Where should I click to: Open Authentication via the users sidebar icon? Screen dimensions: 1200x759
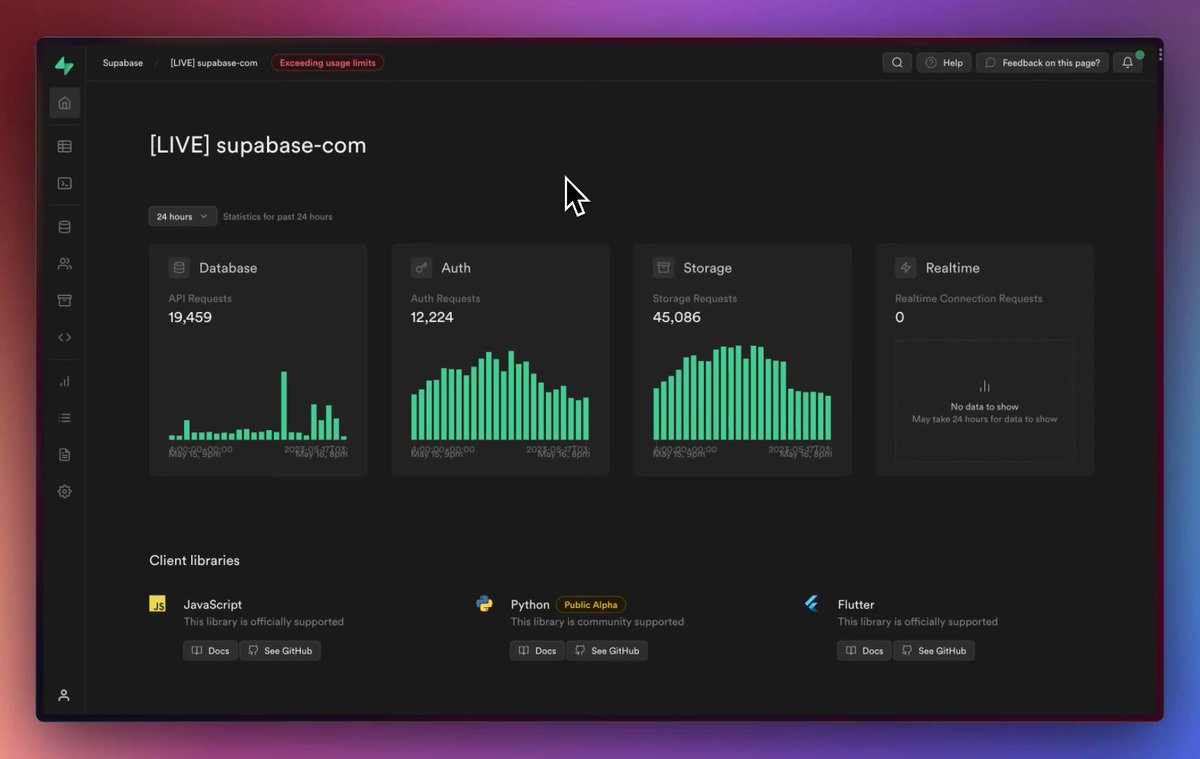(64, 263)
